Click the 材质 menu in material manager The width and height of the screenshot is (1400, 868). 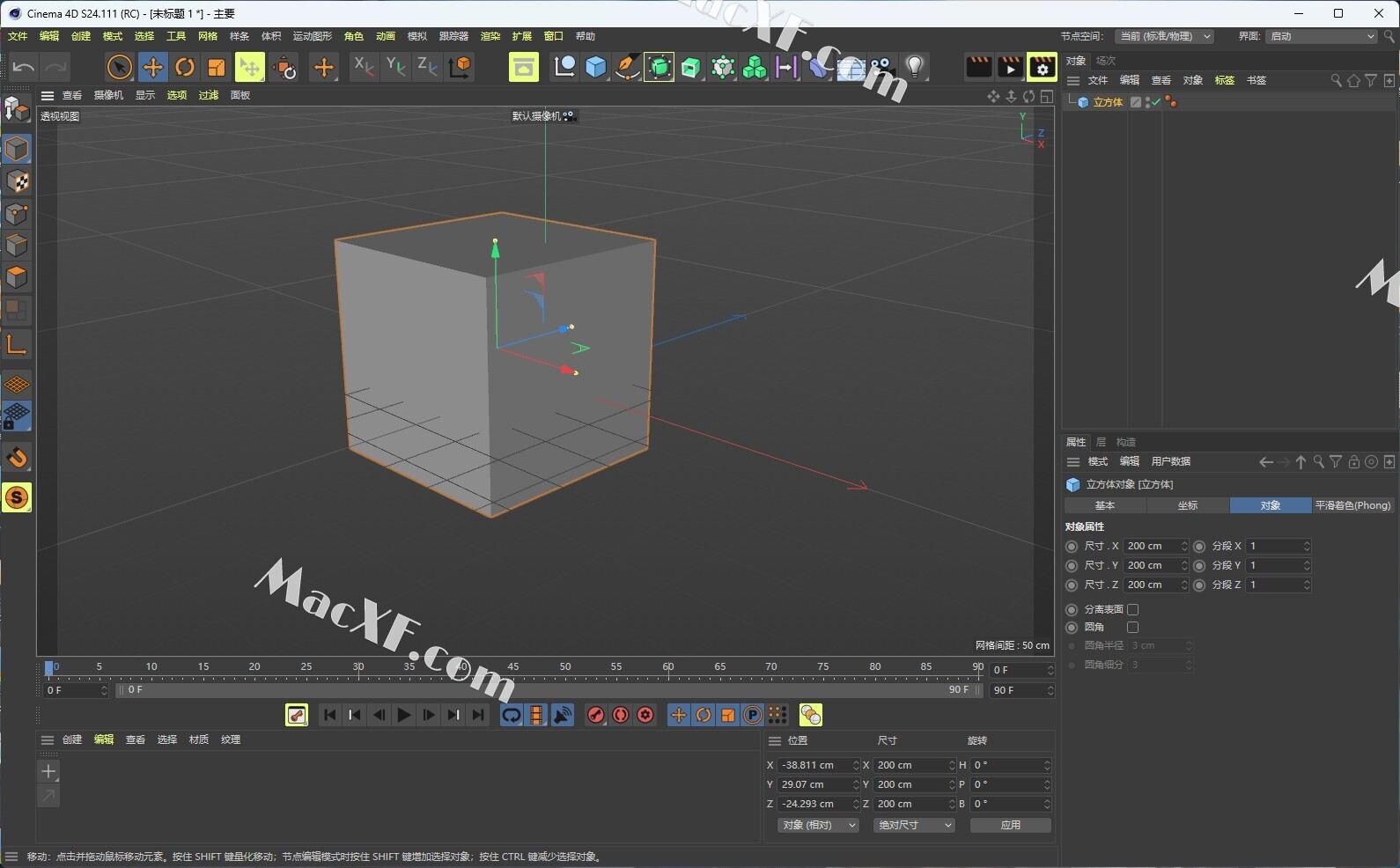pyautogui.click(x=199, y=739)
